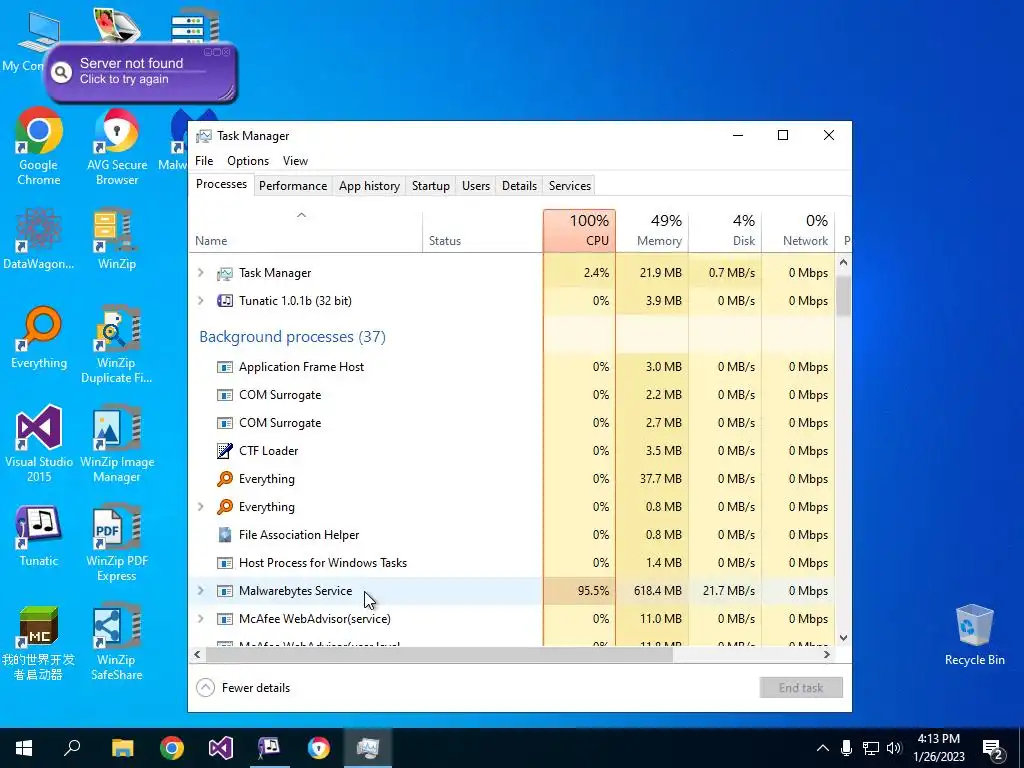
Task: Click the Tunatic search magnifier icon
Action: tap(61, 72)
